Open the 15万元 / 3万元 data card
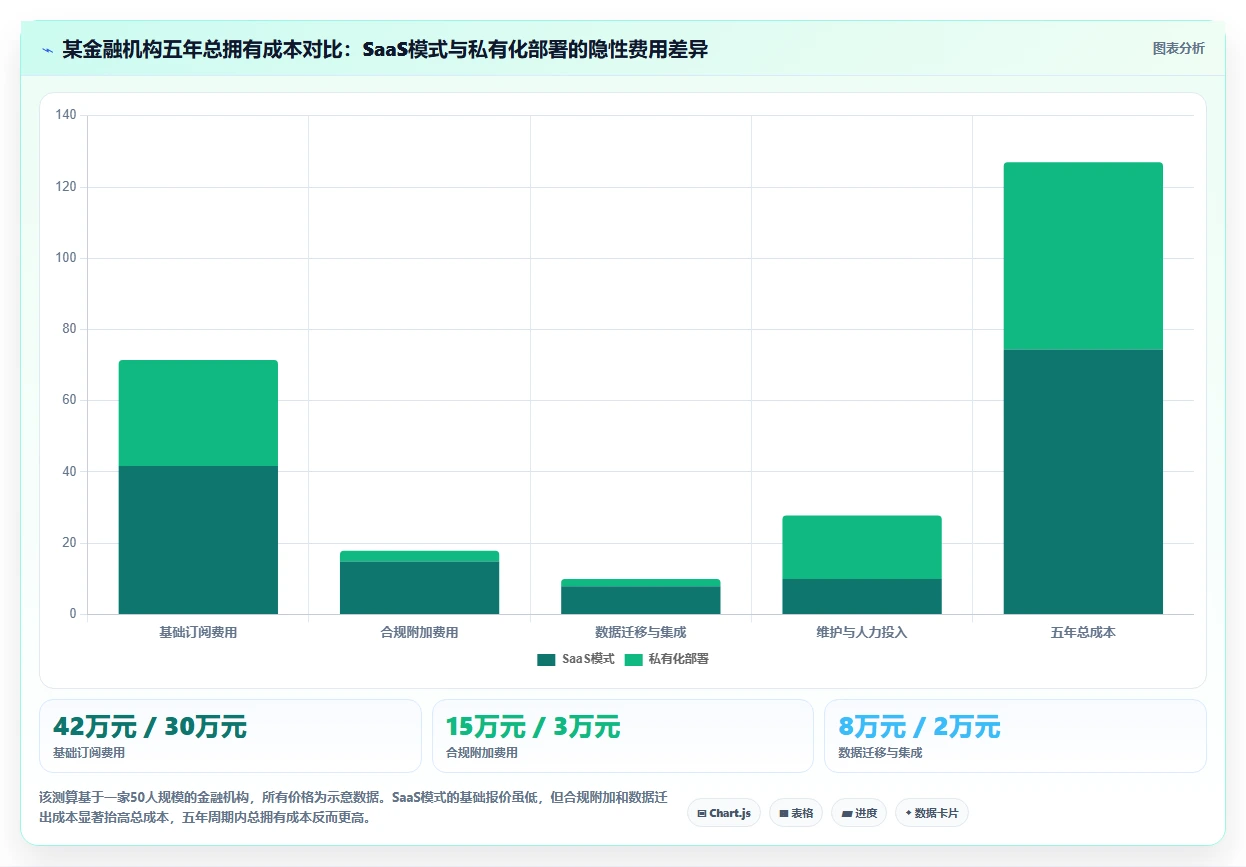 (x=623, y=736)
